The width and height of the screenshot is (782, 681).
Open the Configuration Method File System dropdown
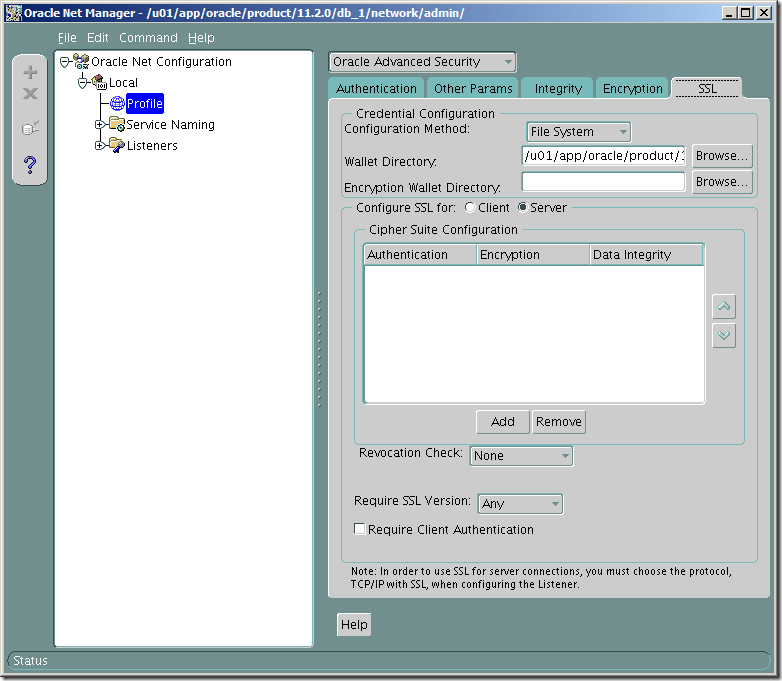click(x=578, y=132)
